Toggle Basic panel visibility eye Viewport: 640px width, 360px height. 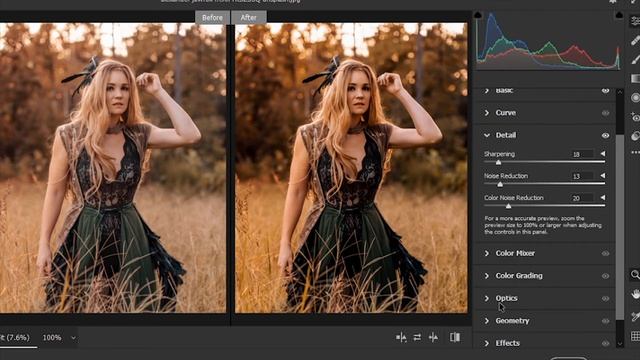pos(605,91)
